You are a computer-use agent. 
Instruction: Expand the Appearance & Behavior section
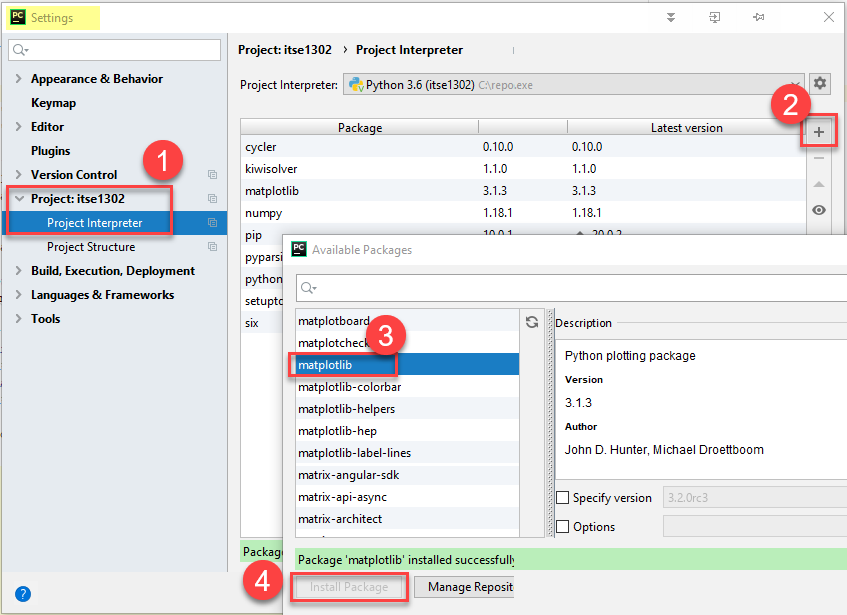[19, 79]
